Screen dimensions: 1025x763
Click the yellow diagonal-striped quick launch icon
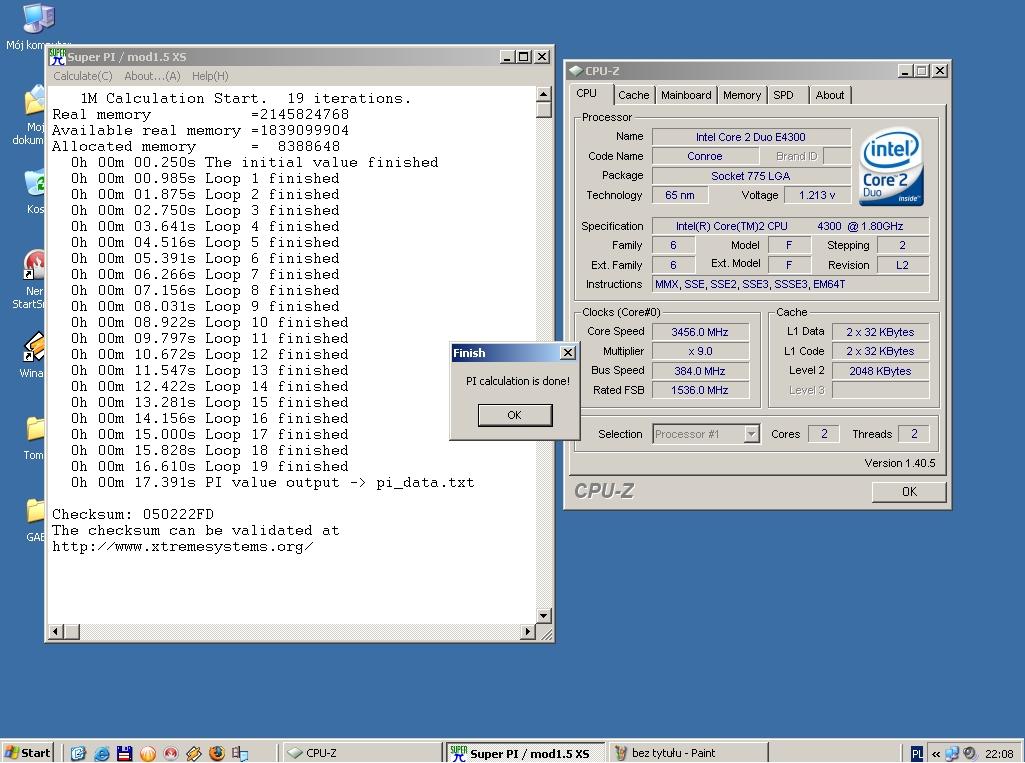[x=193, y=753]
